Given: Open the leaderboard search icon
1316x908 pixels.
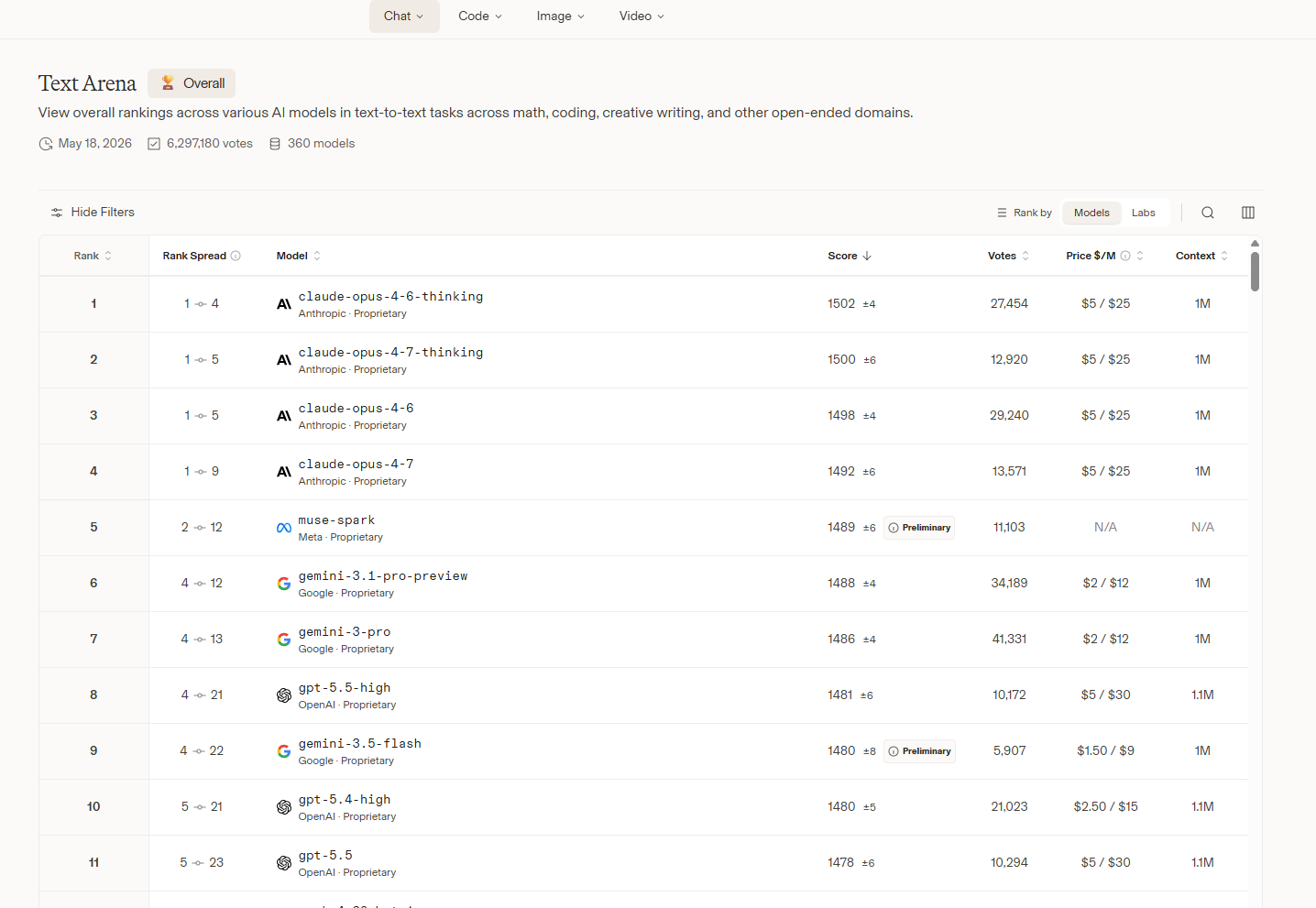Looking at the screenshot, I should 1208,213.
